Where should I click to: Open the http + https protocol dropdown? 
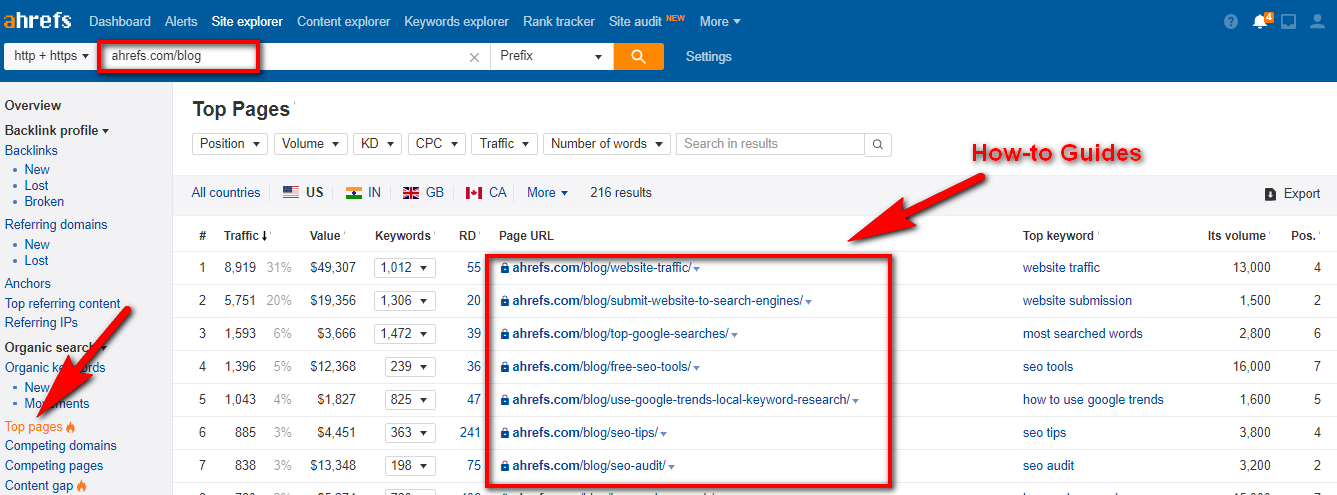coord(51,56)
